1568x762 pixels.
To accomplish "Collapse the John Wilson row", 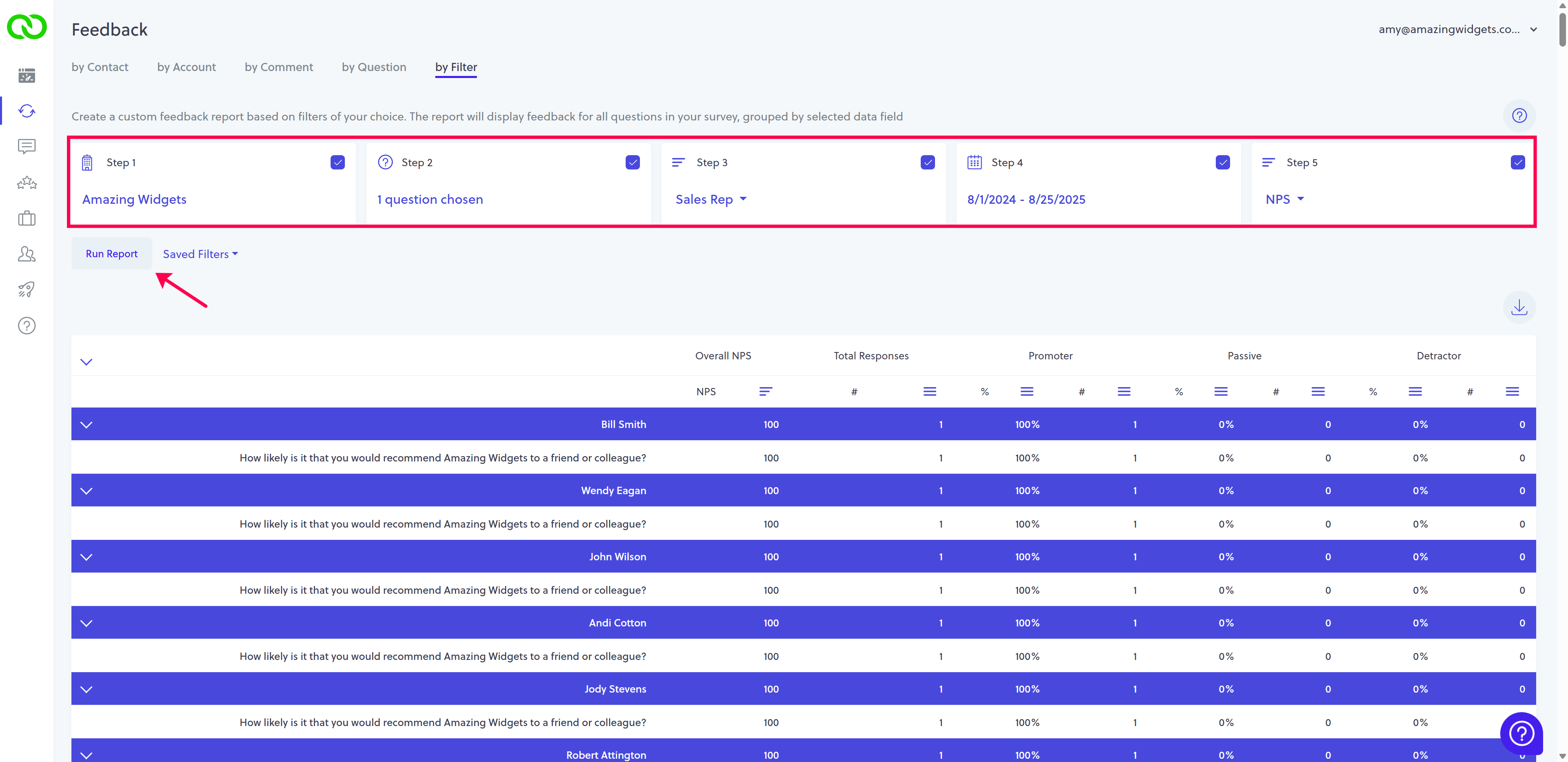I will [x=87, y=557].
